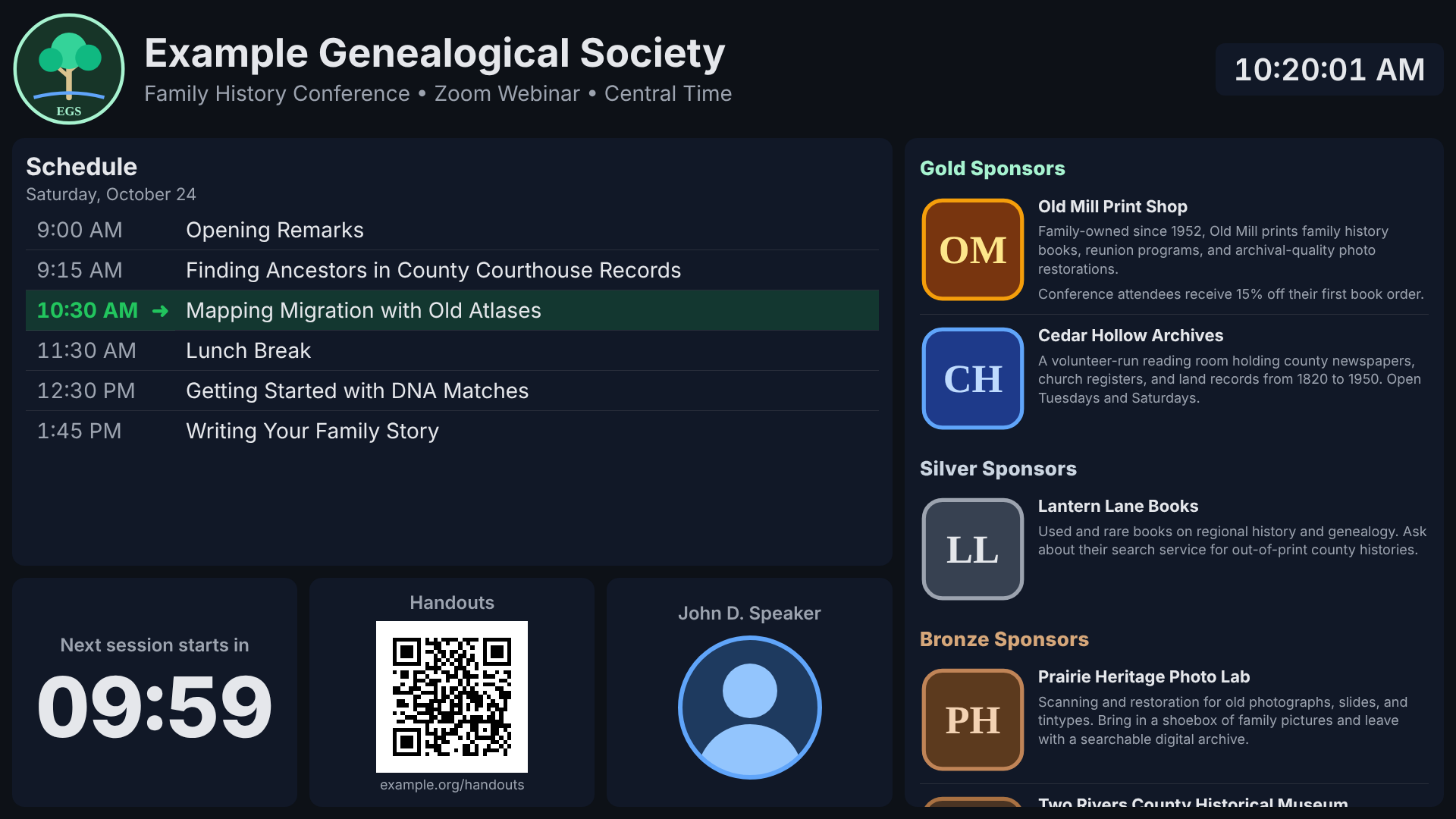Click the Handouts QR code

coord(452,697)
